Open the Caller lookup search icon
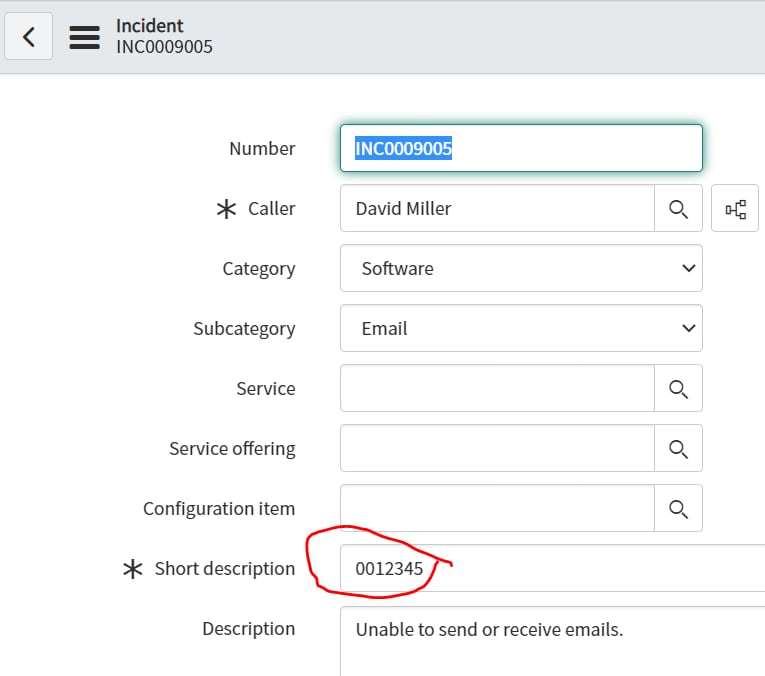Viewport: 765px width, 676px height. [x=679, y=209]
